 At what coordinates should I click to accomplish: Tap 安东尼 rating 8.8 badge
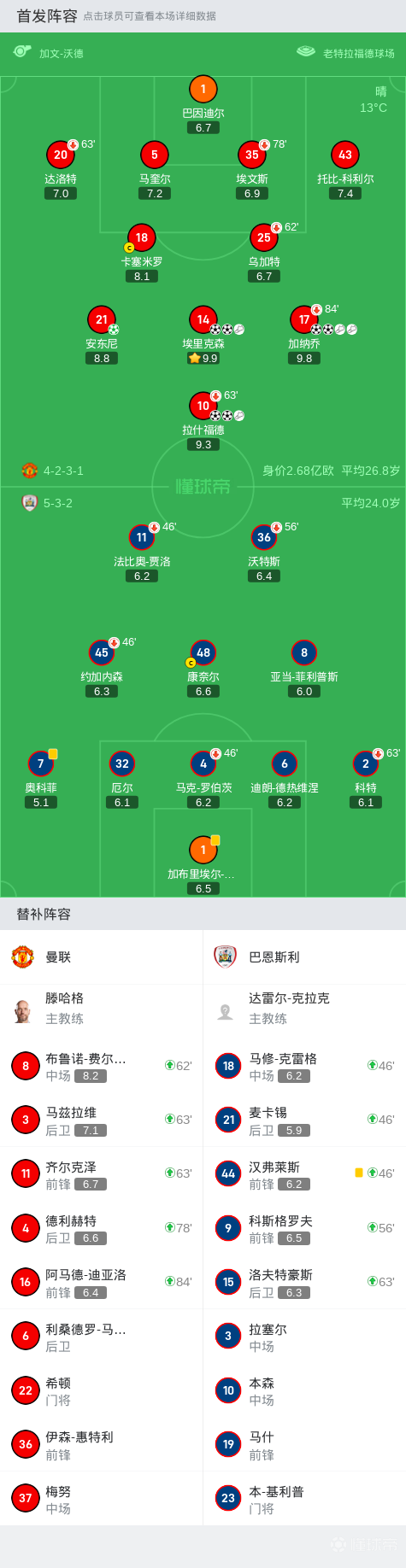click(102, 359)
